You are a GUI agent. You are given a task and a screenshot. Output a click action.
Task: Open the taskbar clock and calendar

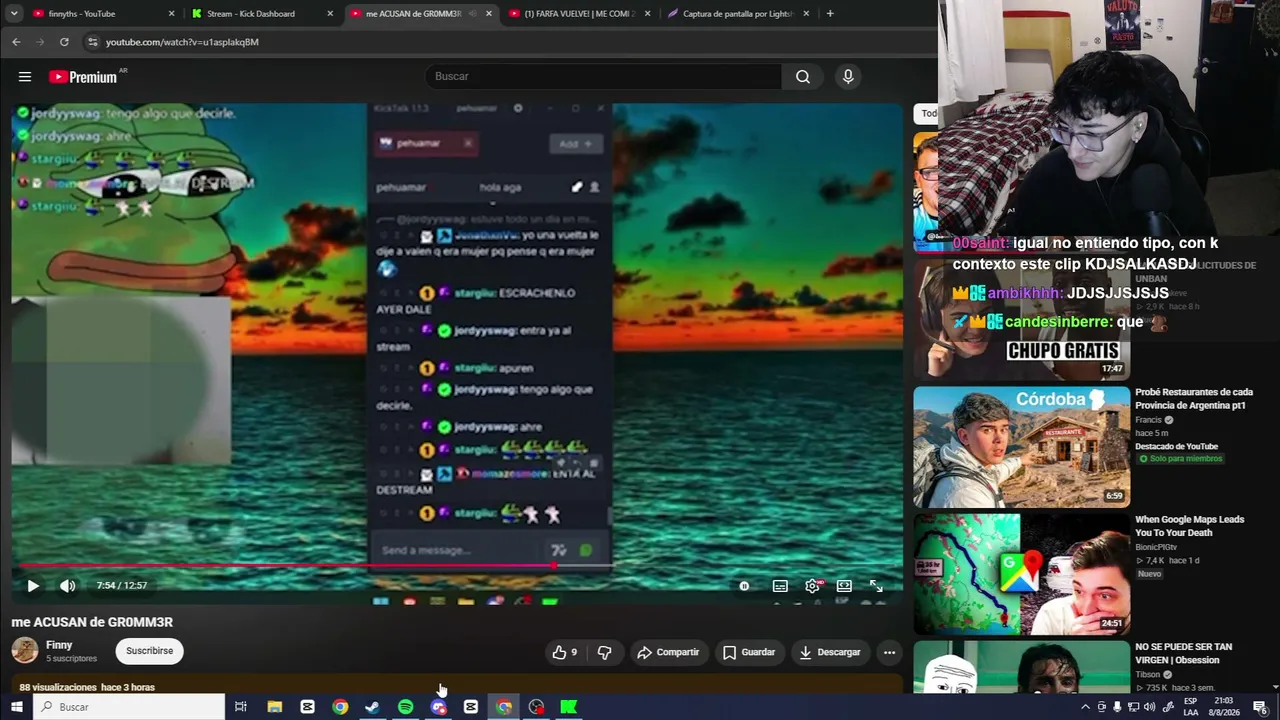1224,707
